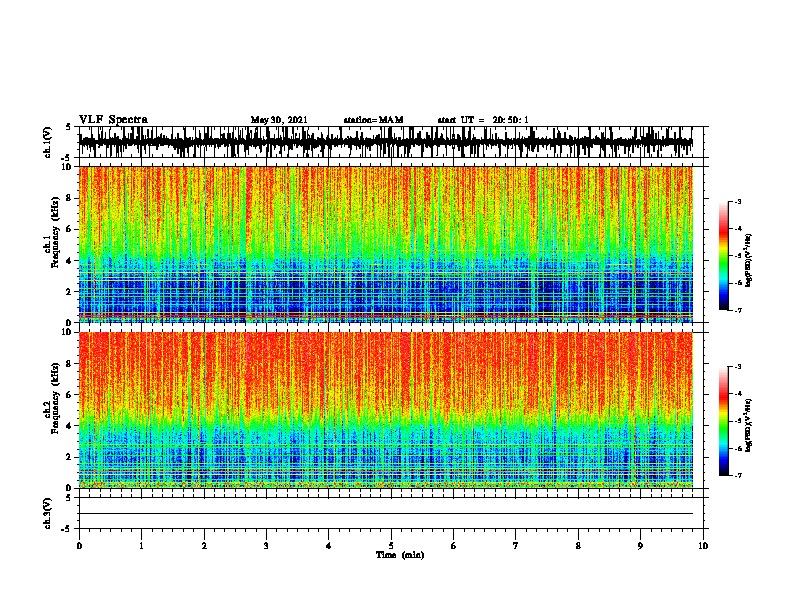Click time axis tick label "1"
This screenshot has height=612, width=792.
coord(141,546)
